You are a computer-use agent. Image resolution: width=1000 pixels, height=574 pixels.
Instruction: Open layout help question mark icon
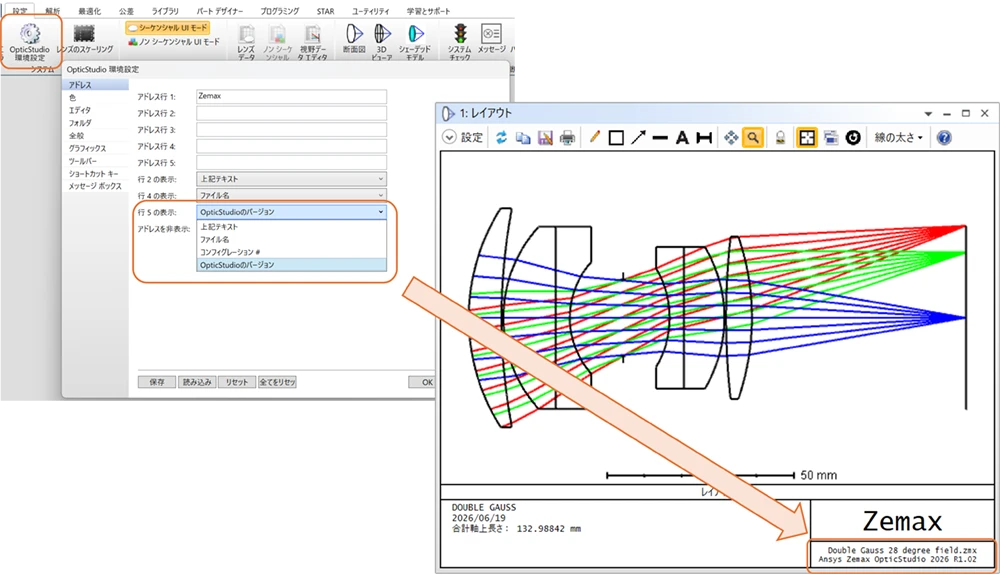(945, 137)
